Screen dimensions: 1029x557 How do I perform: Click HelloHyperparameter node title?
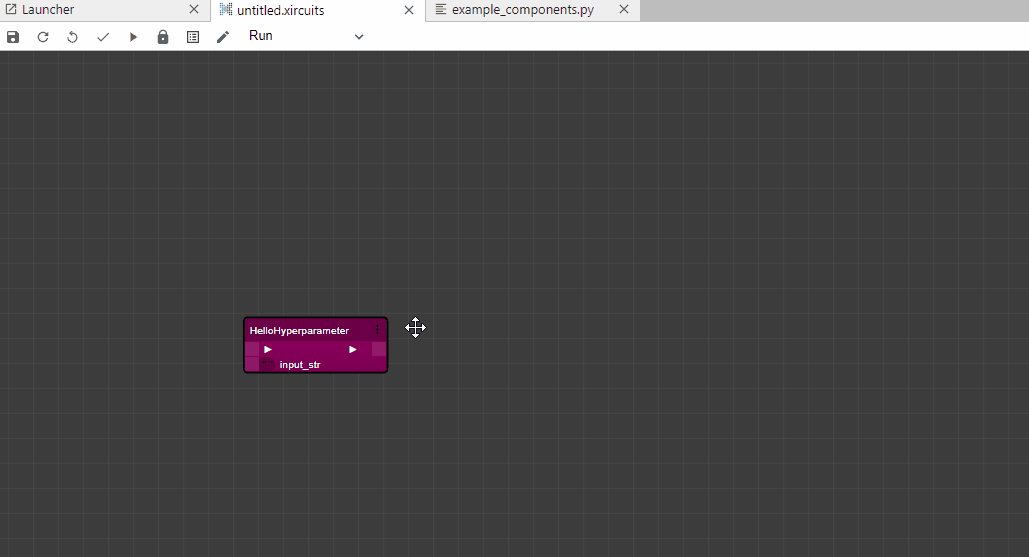pos(299,330)
